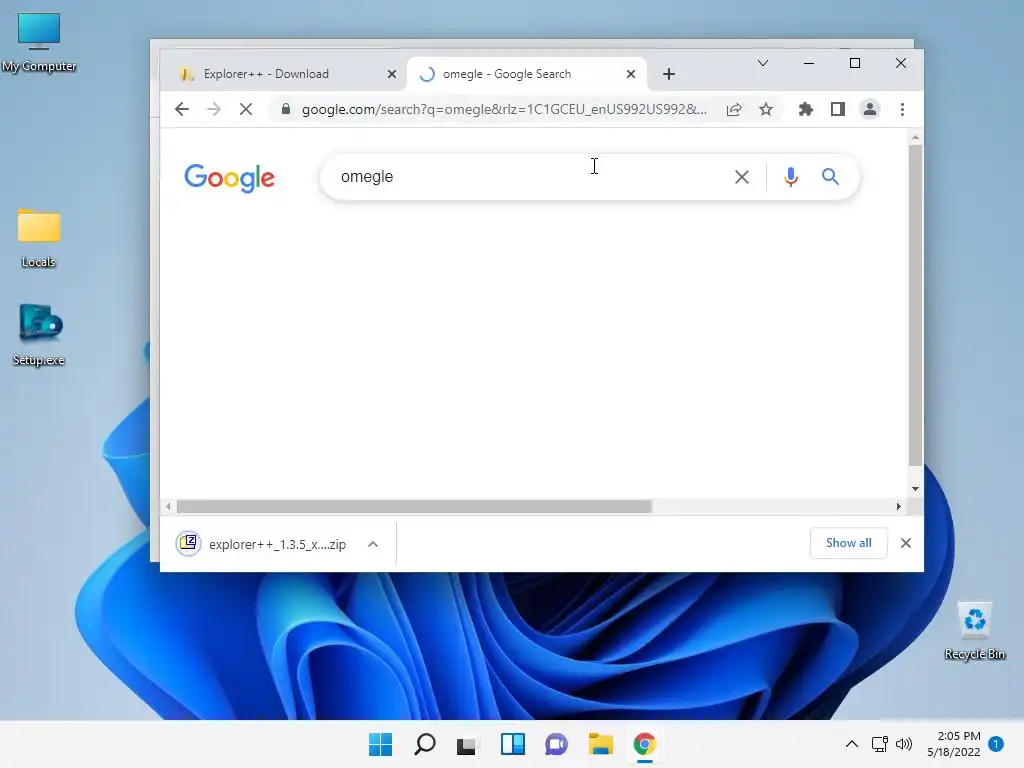Show all downloads

848,543
